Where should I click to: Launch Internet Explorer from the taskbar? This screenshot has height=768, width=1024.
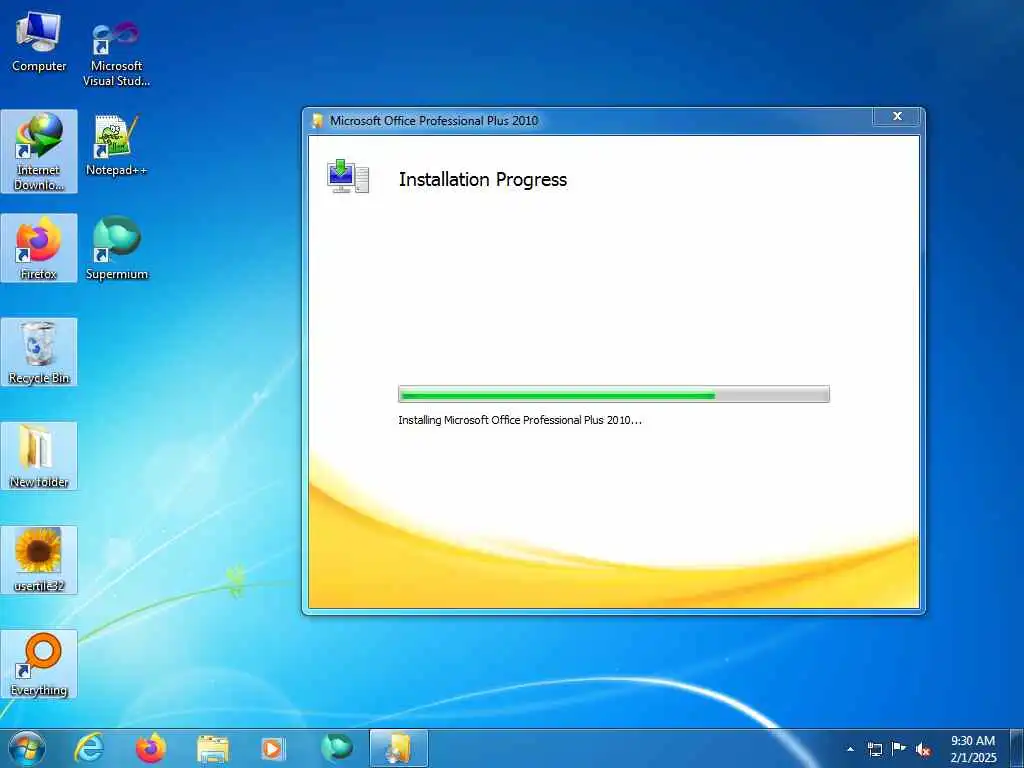pos(89,748)
